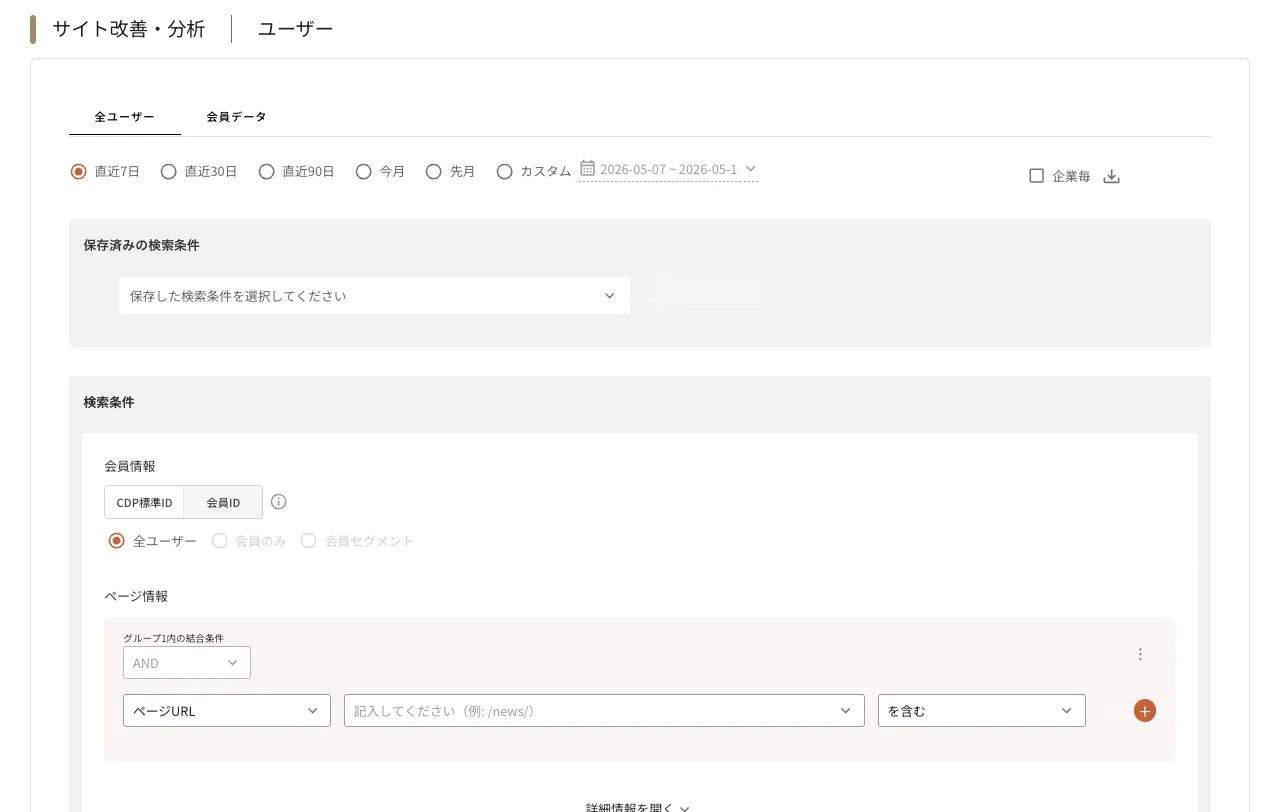Image resolution: width=1262 pixels, height=812 pixels.
Task: Click the 会員情報 label
Action: pos(130,466)
